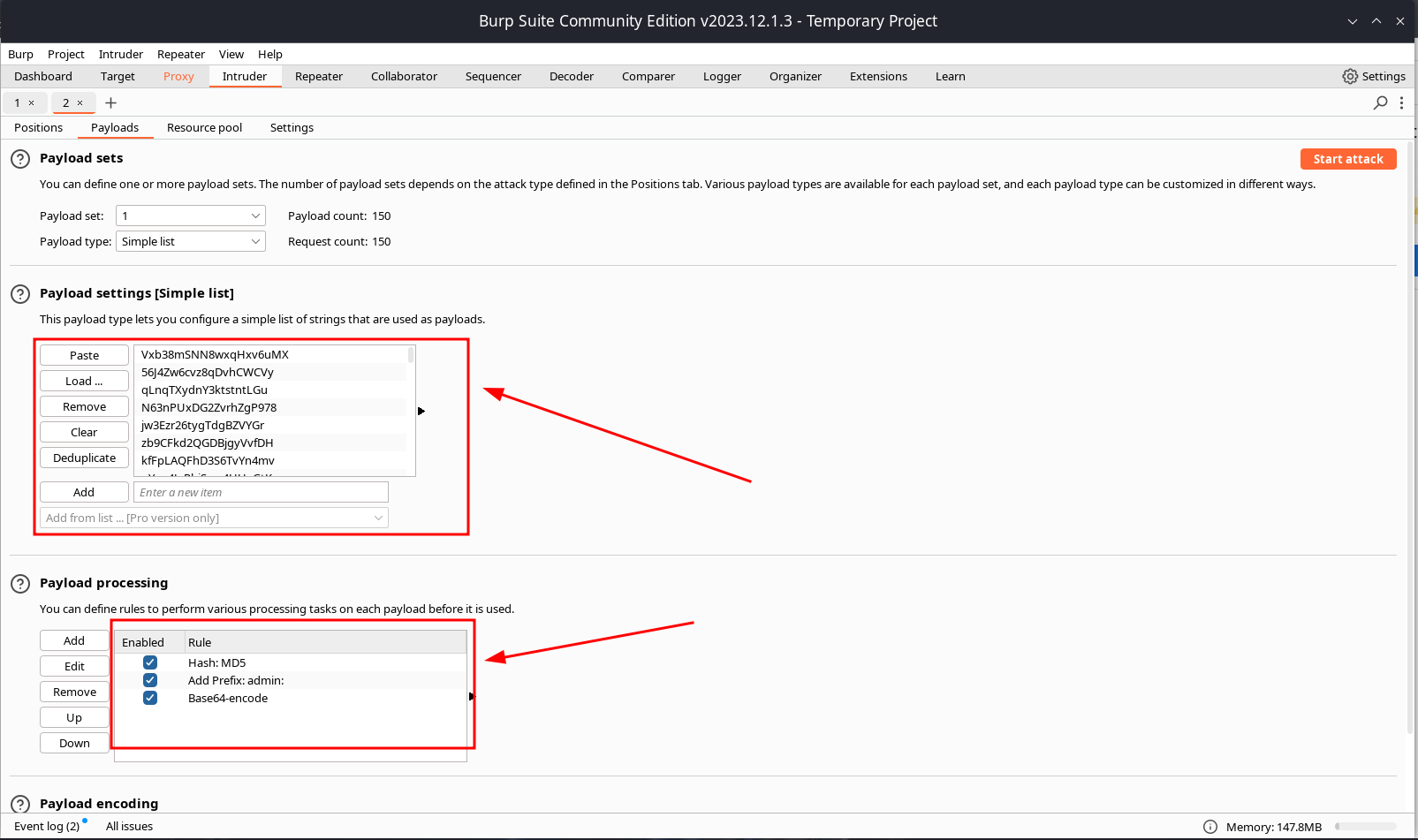The image size is (1418, 840).
Task: Click the Enter a new item field
Action: pos(261,493)
